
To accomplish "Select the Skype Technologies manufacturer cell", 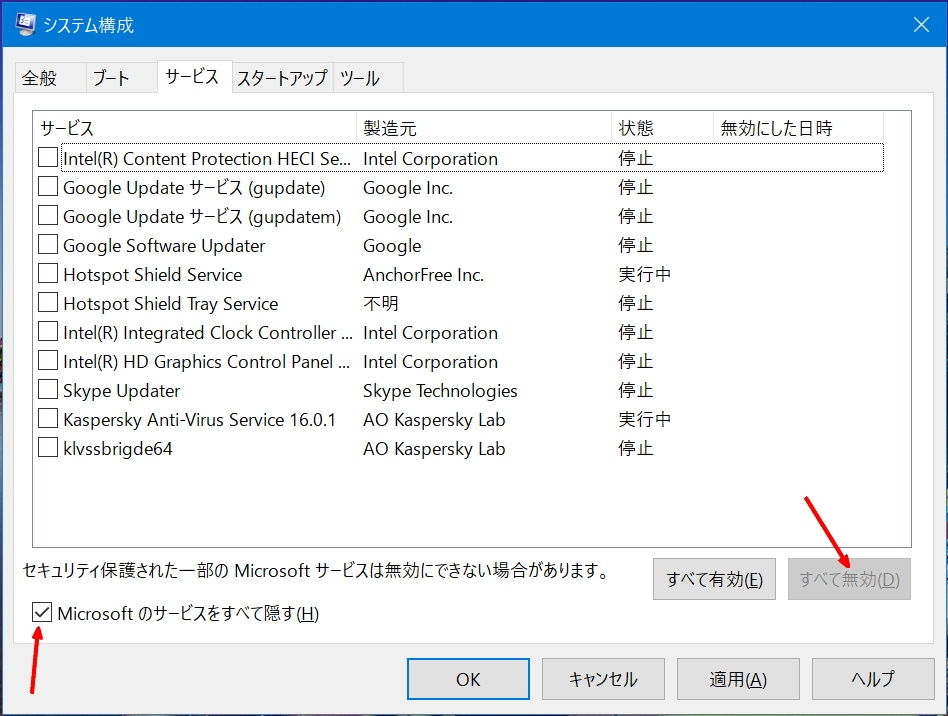I will [x=440, y=391].
